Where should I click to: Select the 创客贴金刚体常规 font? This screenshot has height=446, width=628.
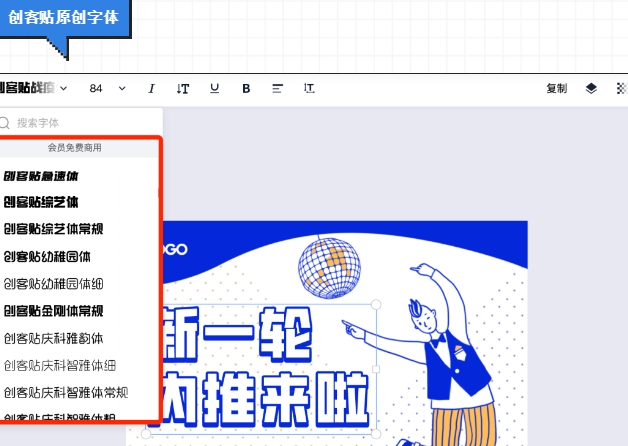[x=53, y=311]
